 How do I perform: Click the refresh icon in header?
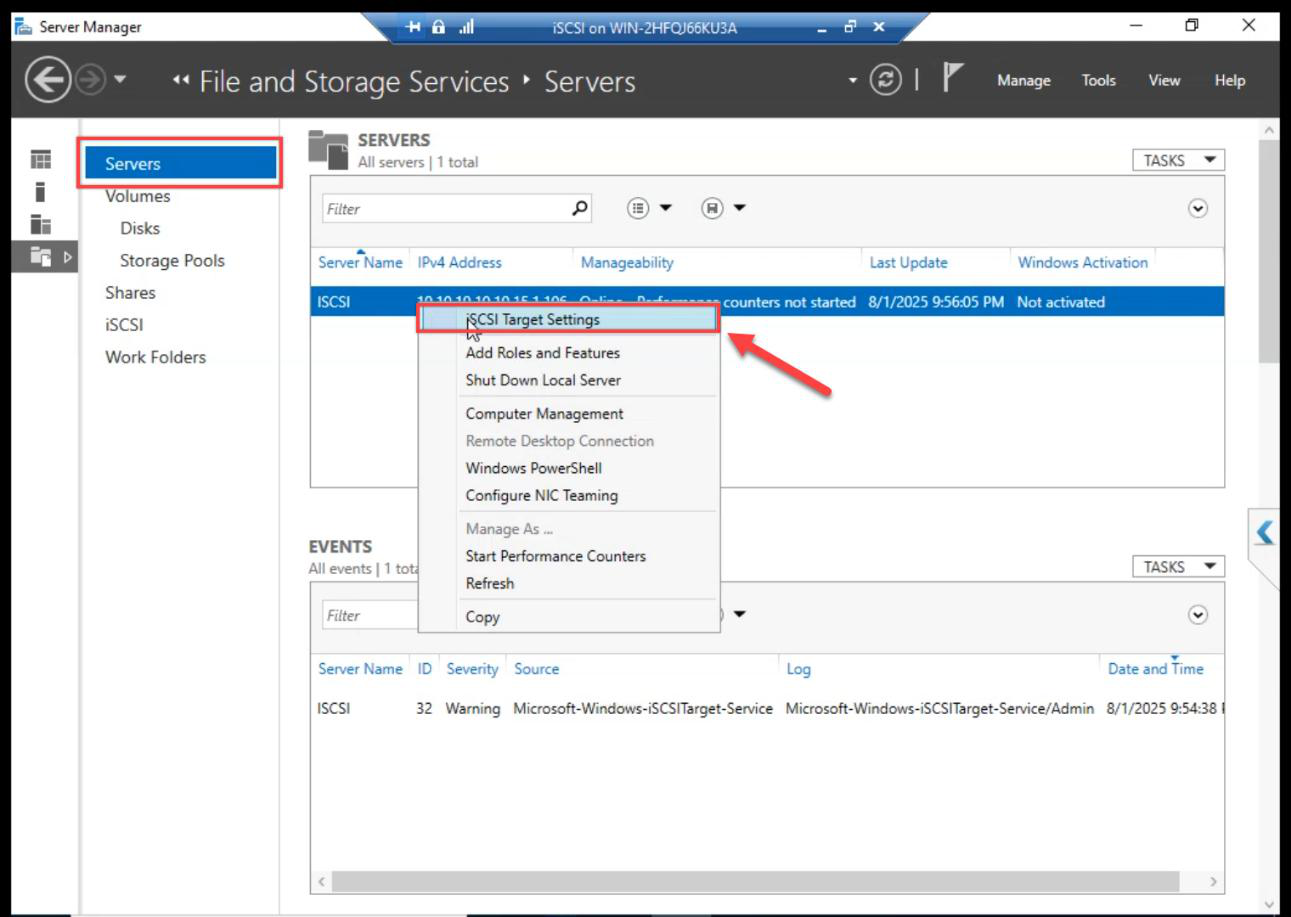(x=885, y=81)
